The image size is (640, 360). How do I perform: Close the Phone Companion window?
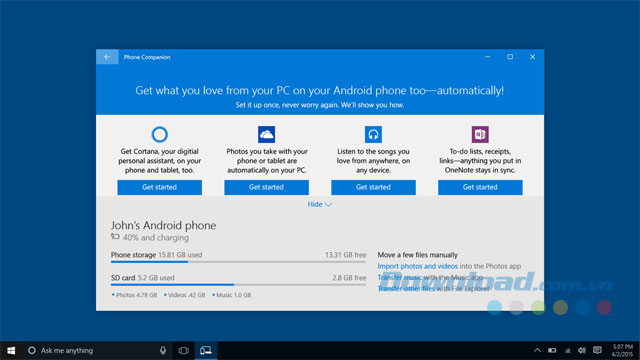533,57
